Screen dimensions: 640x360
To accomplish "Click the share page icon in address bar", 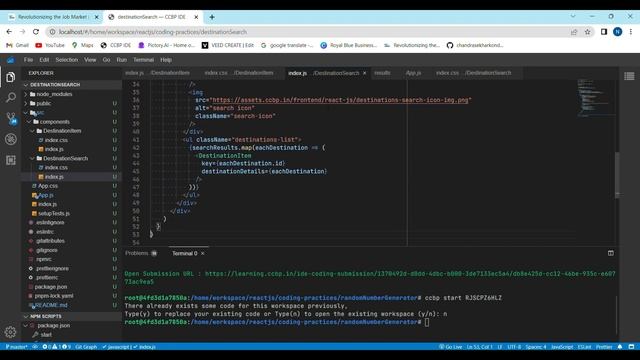I will 574,32.
